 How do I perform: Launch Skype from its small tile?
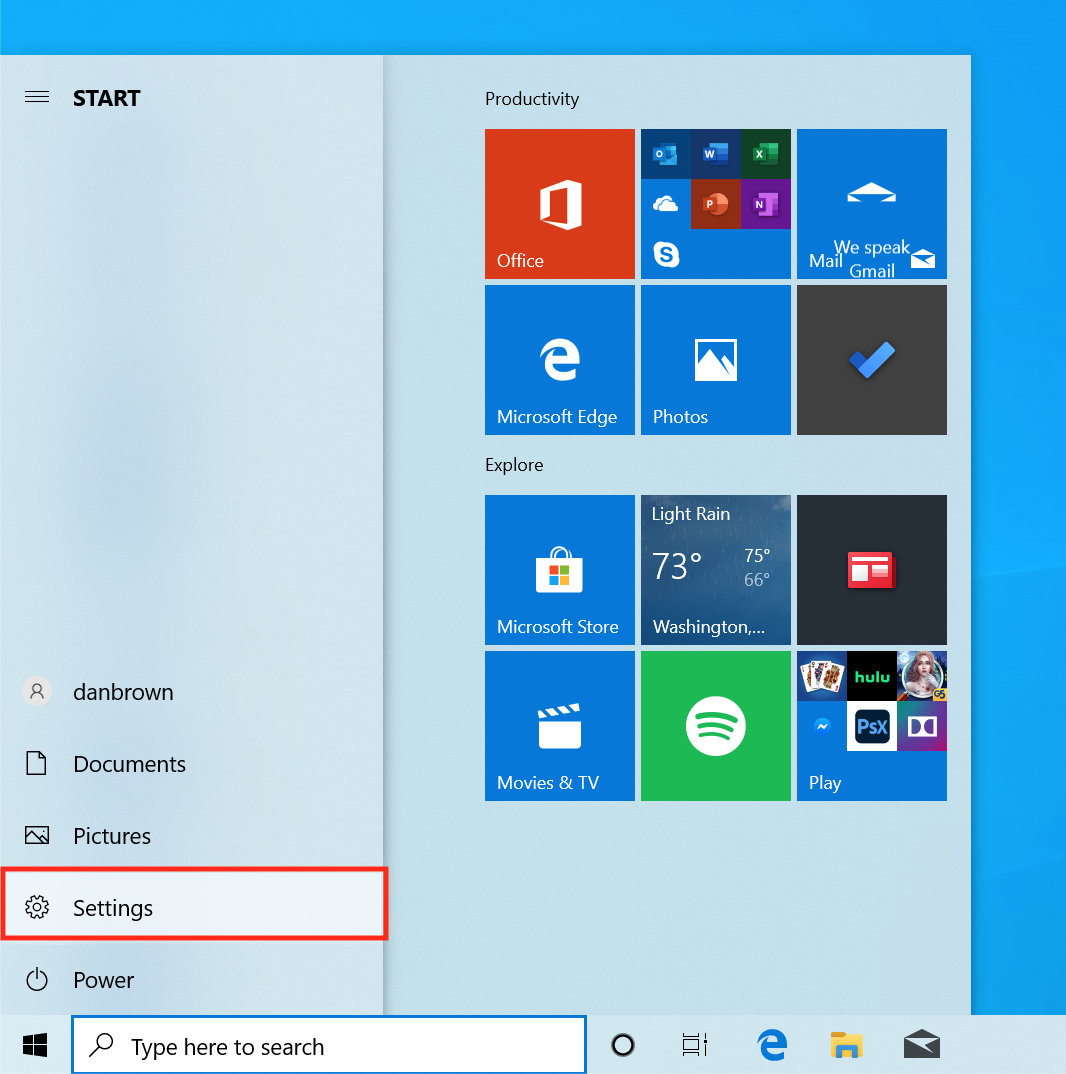tap(664, 254)
